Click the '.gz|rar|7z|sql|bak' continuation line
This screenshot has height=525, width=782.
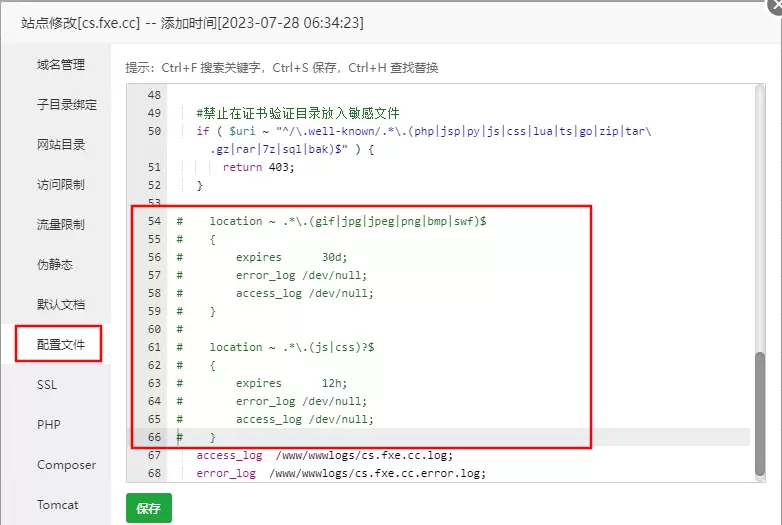point(292,149)
